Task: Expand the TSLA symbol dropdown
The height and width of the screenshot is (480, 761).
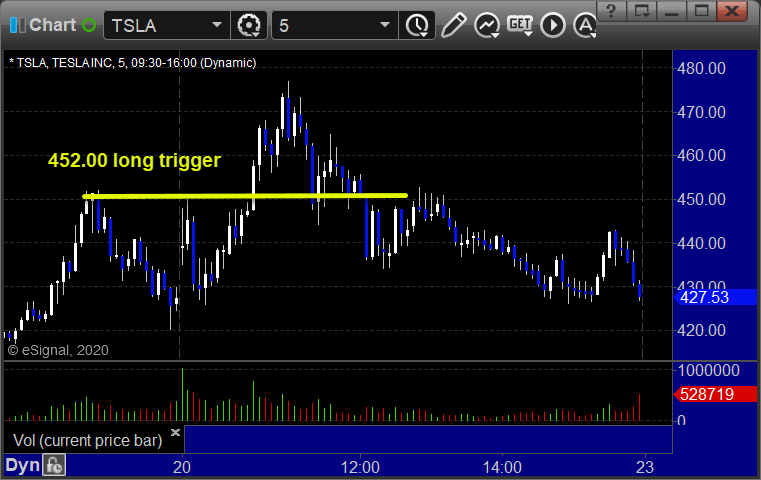Action: tap(217, 25)
